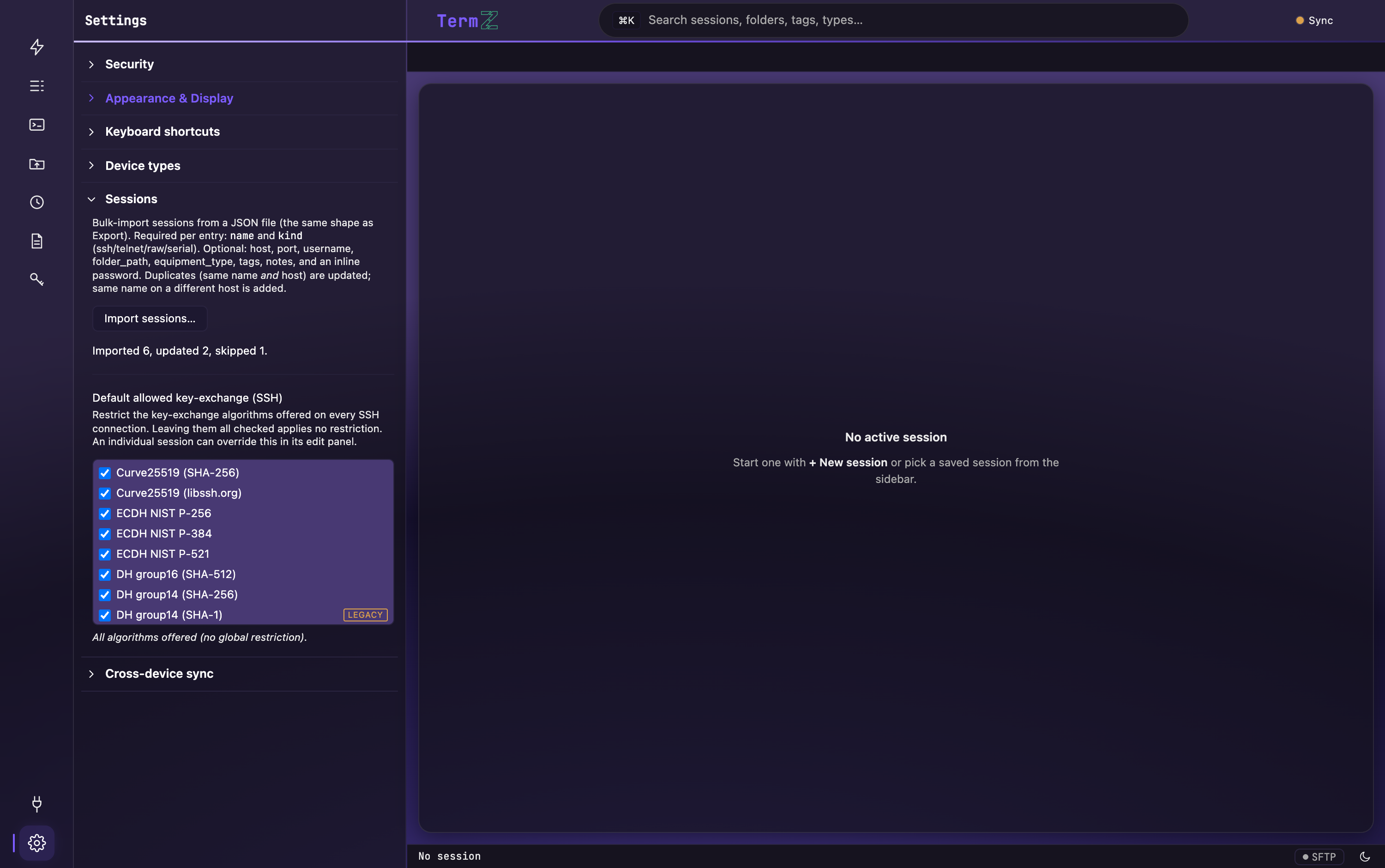Expand Device types section

(x=239, y=166)
